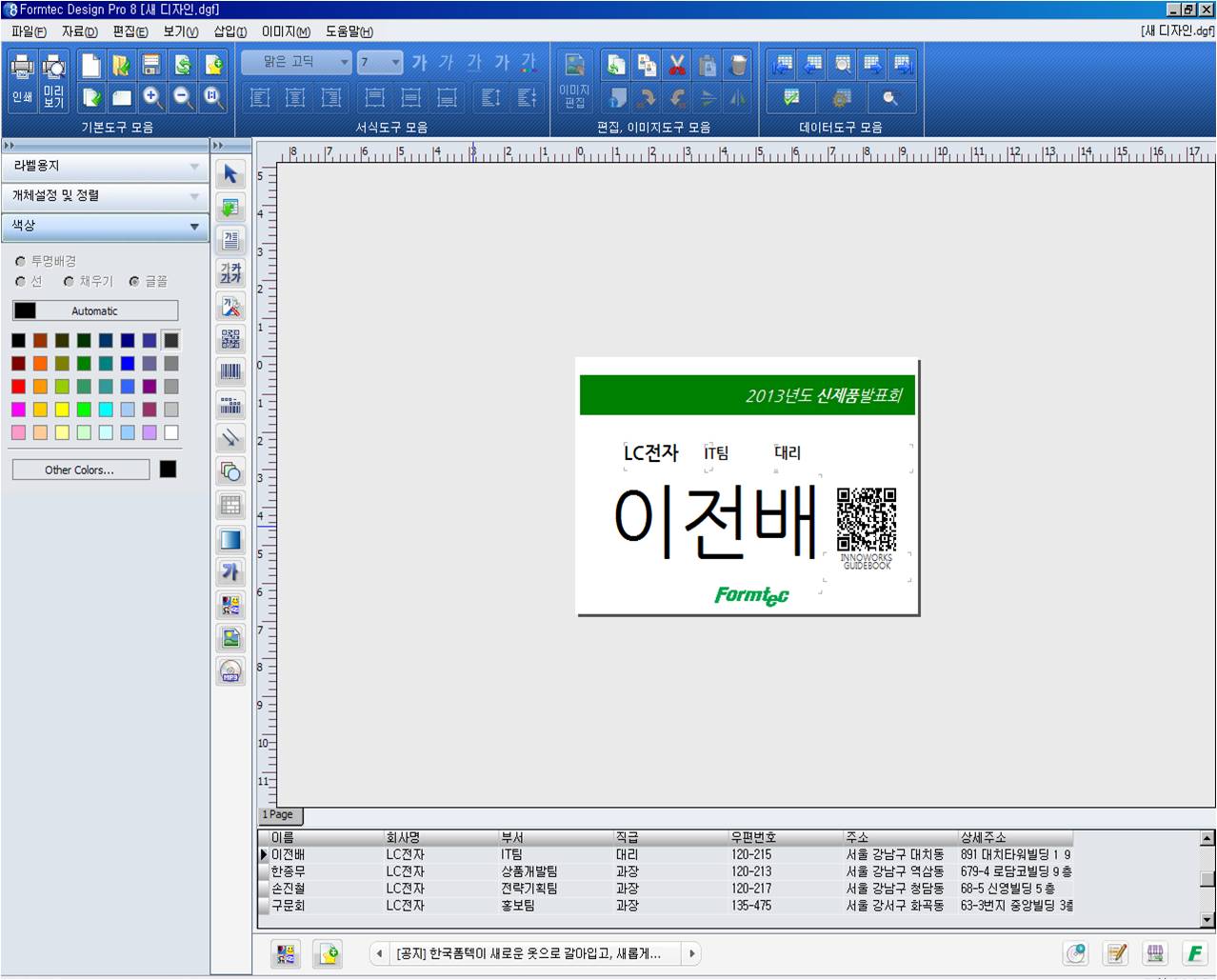Open the 편집 menu
This screenshot has height=980, width=1217.
pos(130,31)
